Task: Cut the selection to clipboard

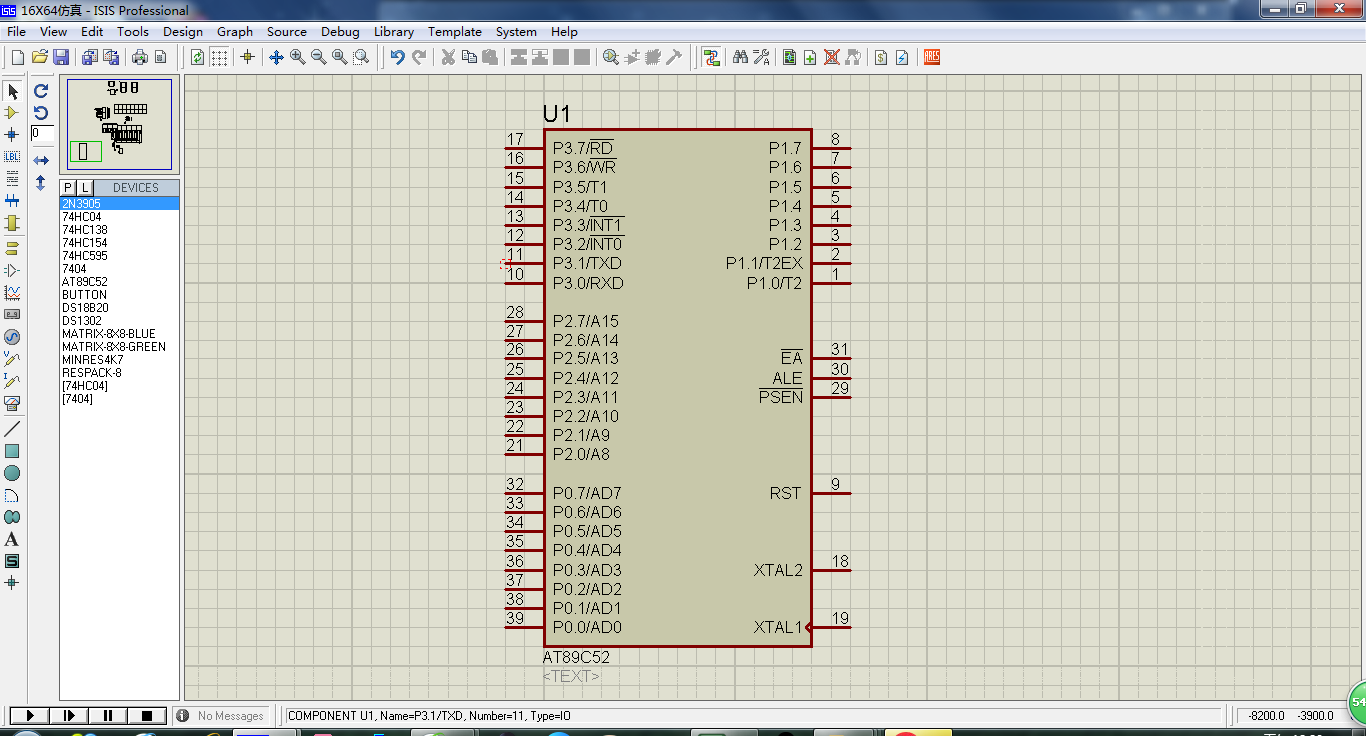Action: click(x=448, y=57)
